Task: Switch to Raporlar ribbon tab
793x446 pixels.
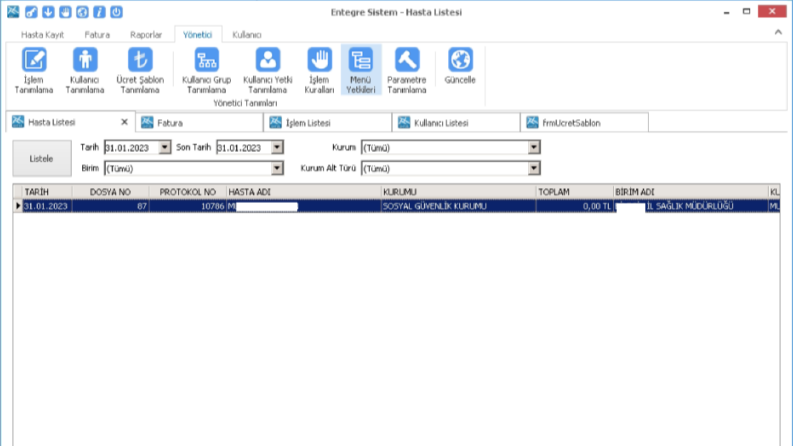Action: pos(146,35)
